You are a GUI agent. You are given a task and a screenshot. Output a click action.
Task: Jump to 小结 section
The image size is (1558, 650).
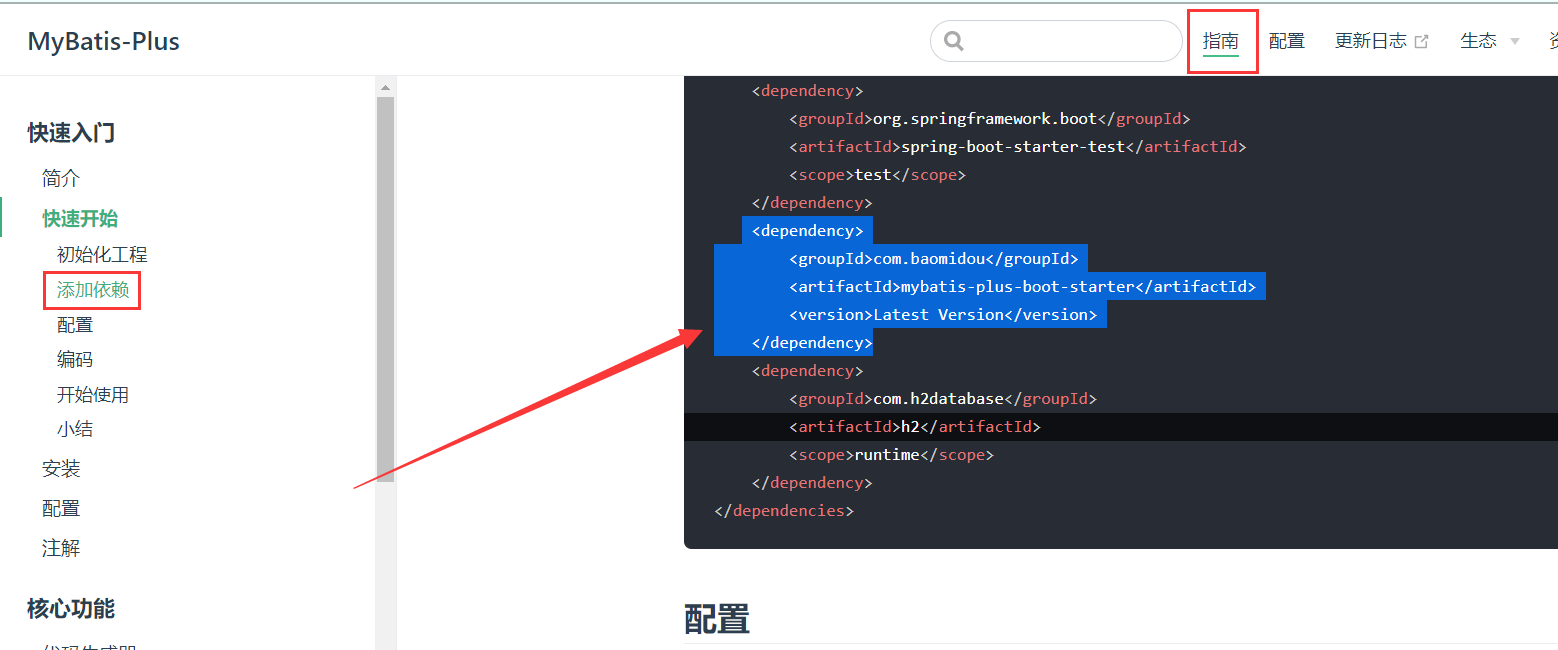point(75,430)
